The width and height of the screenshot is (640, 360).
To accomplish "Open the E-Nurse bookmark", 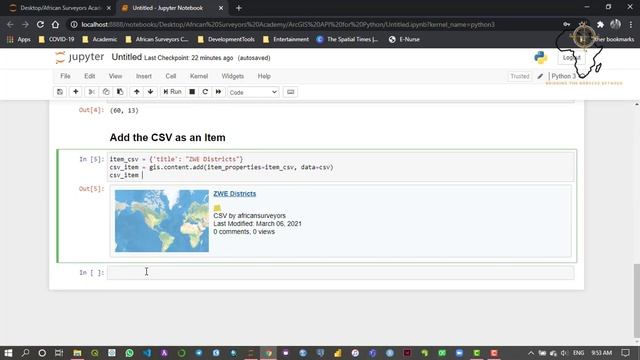I will coord(404,39).
